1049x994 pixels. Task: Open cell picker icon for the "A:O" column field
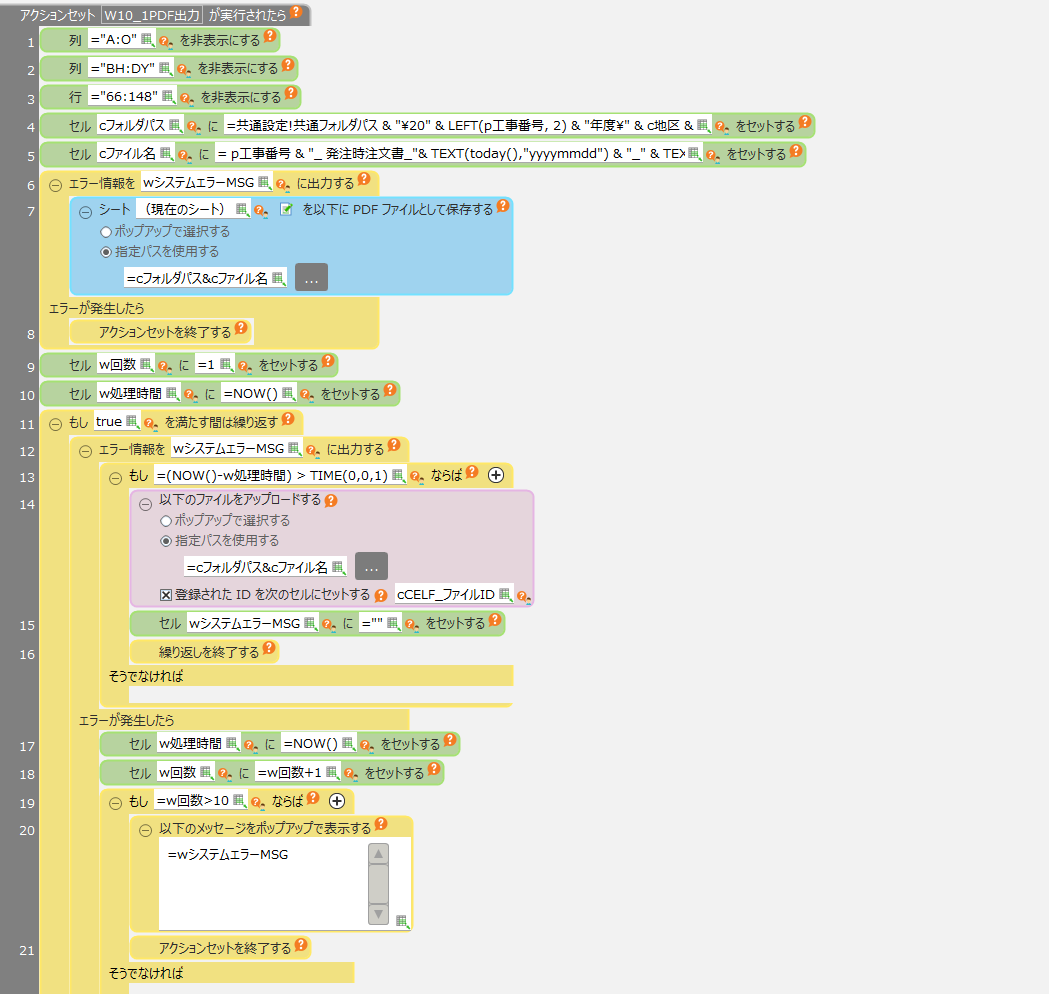pyautogui.click(x=147, y=40)
